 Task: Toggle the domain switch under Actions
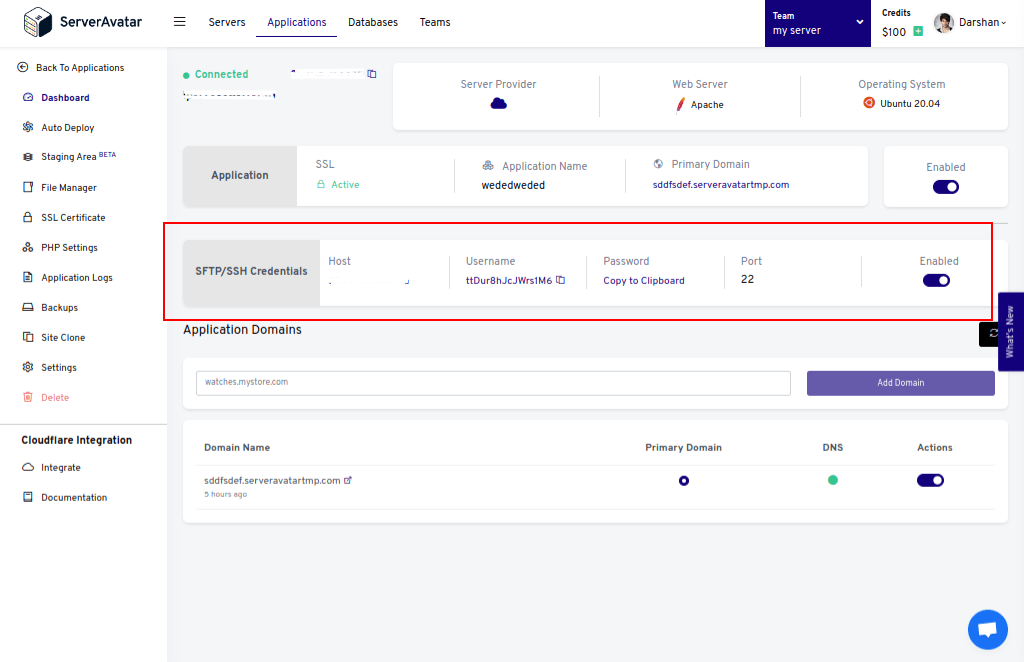click(930, 481)
